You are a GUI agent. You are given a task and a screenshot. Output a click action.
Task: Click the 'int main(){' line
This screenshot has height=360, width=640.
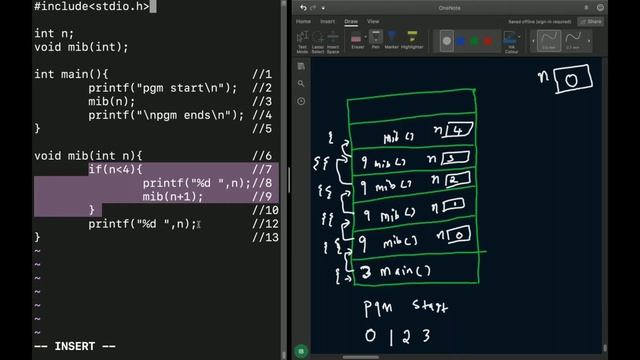point(71,74)
